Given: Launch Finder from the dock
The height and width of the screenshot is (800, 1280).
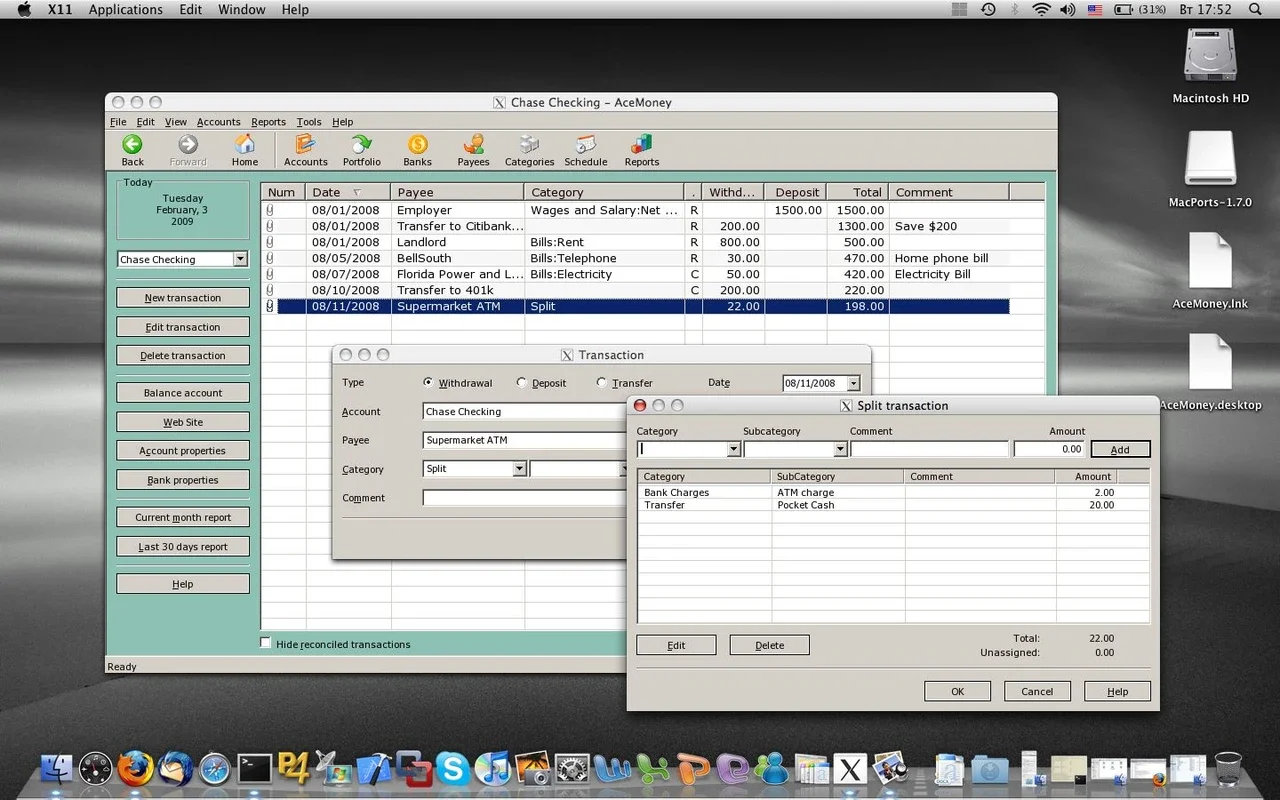Looking at the screenshot, I should click(57, 768).
